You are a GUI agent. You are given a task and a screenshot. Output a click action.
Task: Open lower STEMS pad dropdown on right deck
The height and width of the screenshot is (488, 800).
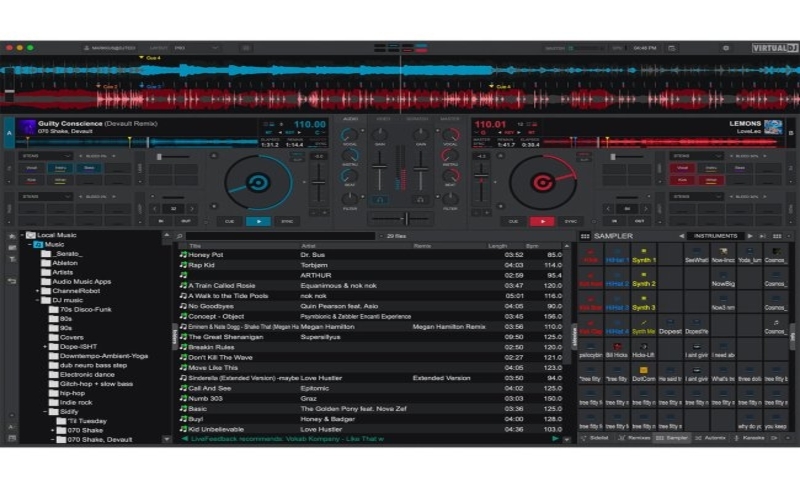(x=696, y=197)
